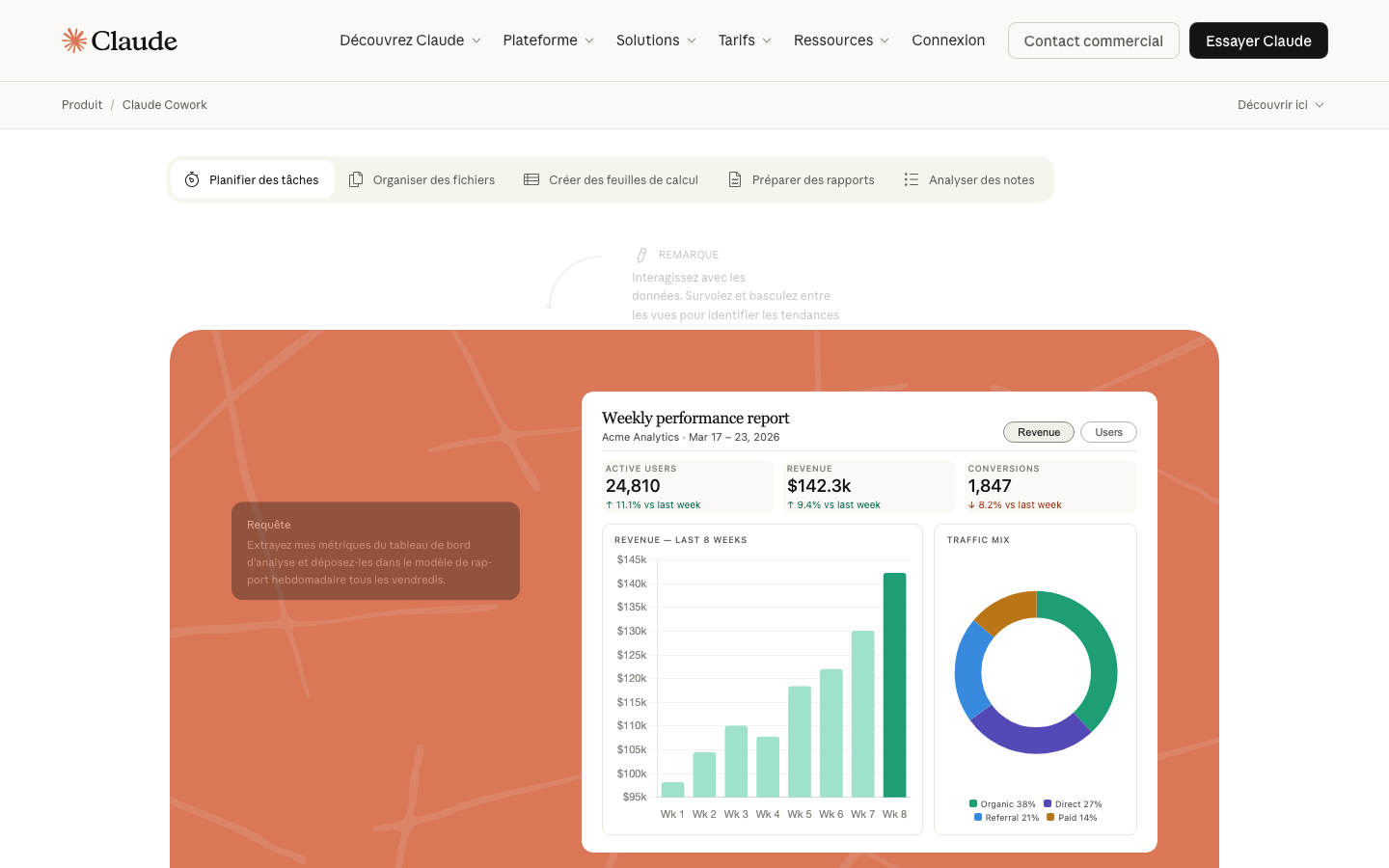Open the Plateforme dropdown menu
This screenshot has width=1389, height=868.
pos(548,41)
